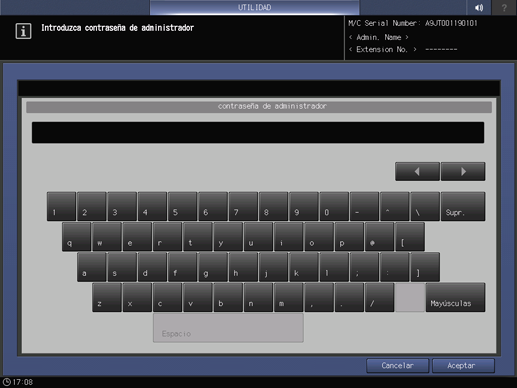Toggle the Mayúsculas shift key
Screen dimensions: 517x388
(455, 297)
